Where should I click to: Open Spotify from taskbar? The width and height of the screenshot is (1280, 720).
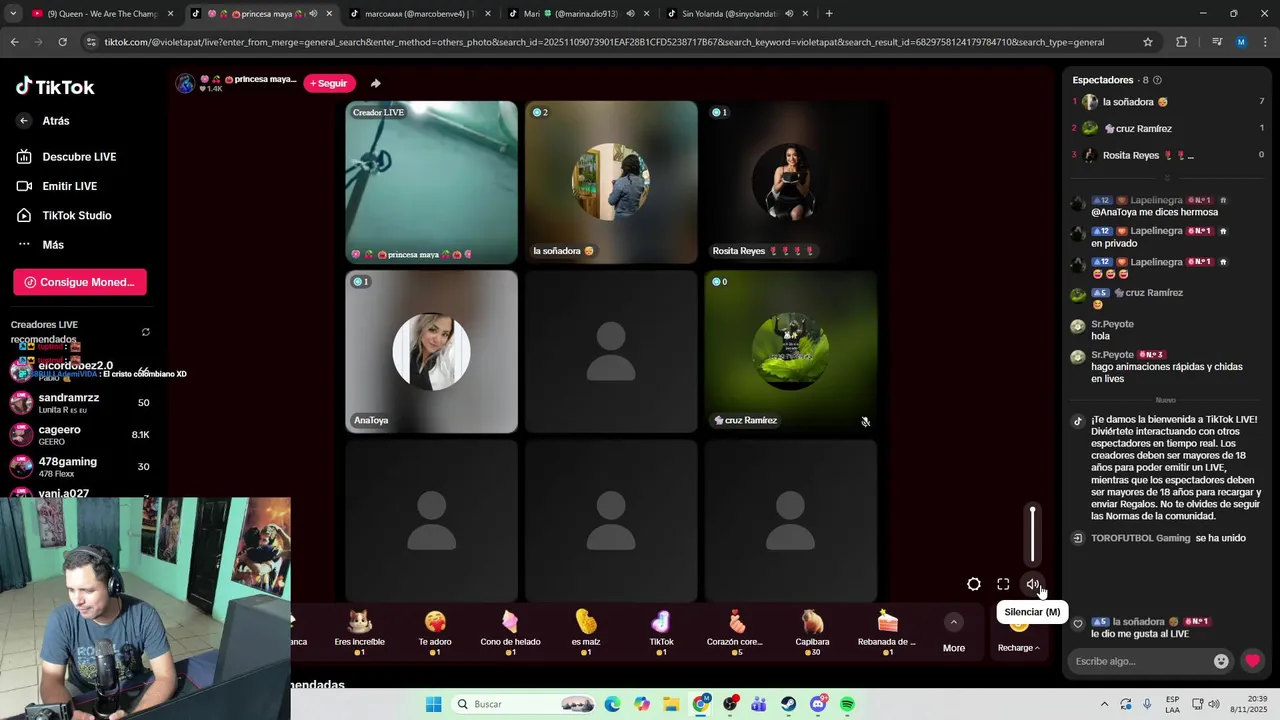click(847, 704)
